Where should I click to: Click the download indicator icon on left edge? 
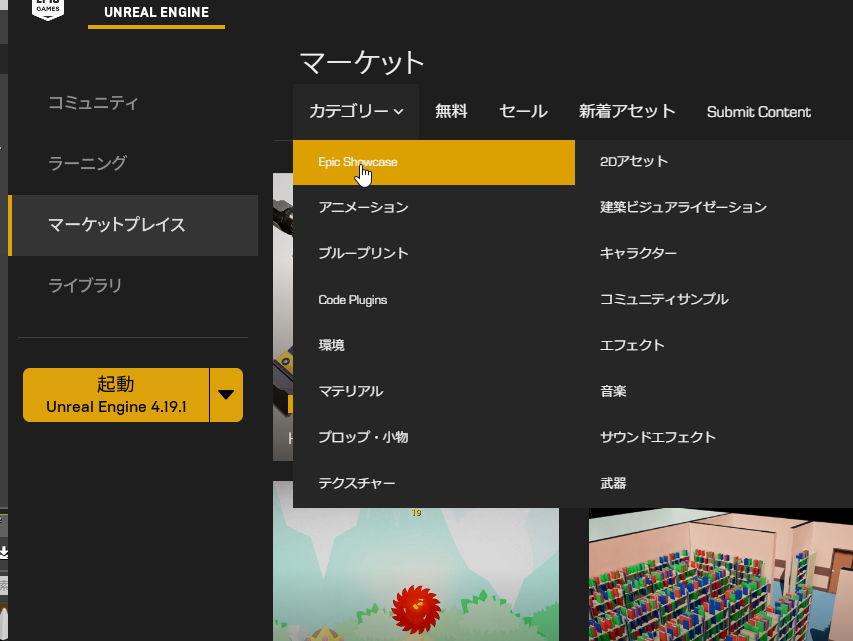click(5, 550)
